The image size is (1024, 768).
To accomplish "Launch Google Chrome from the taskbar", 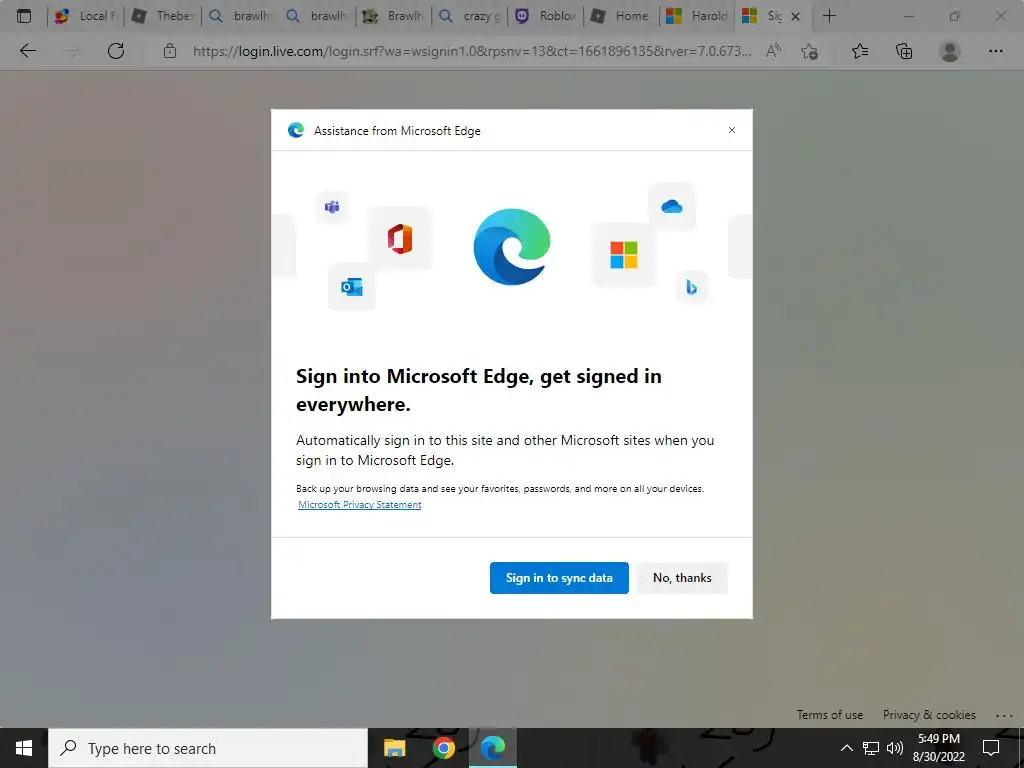I will point(443,748).
